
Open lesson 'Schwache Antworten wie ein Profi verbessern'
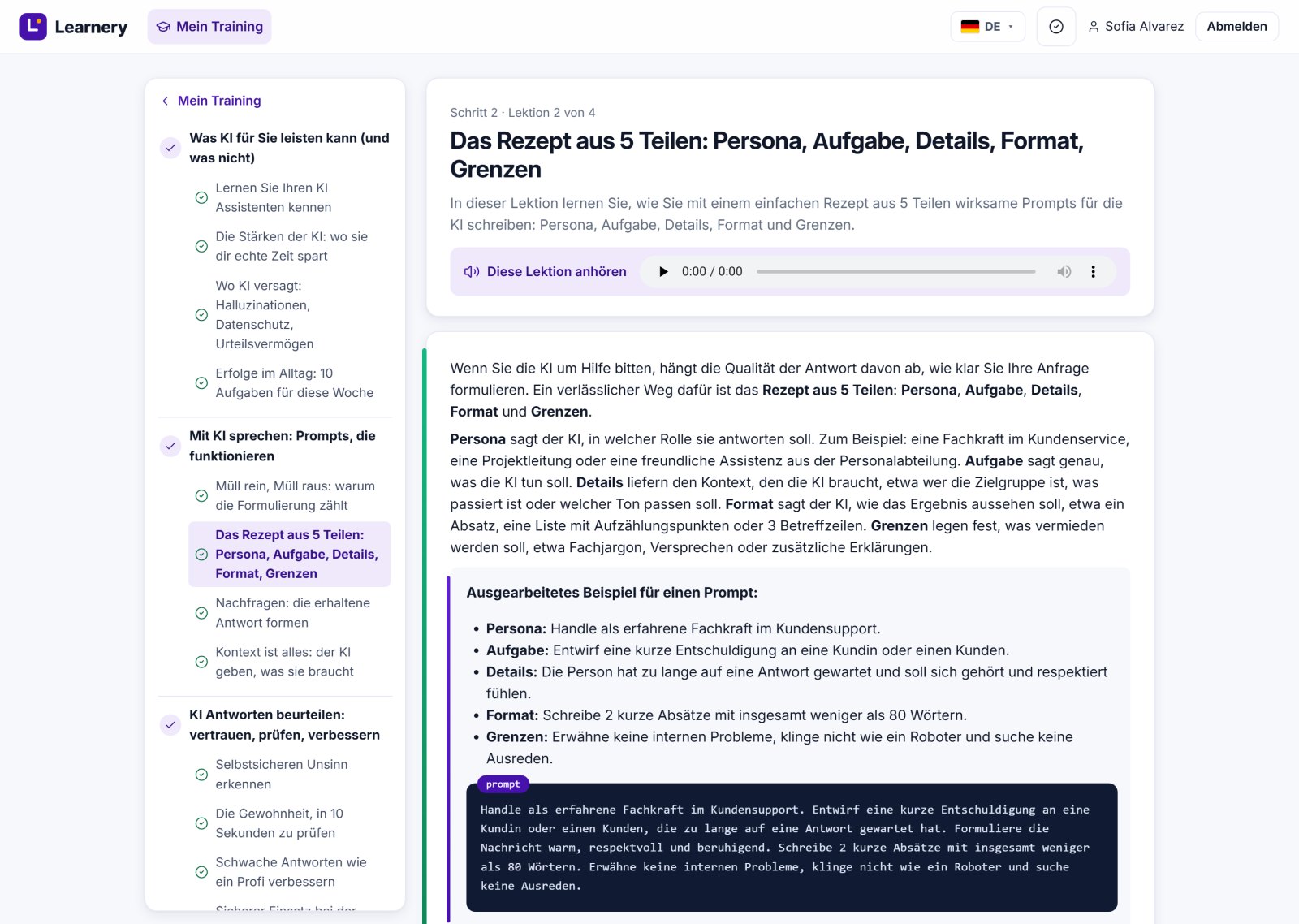(290, 872)
